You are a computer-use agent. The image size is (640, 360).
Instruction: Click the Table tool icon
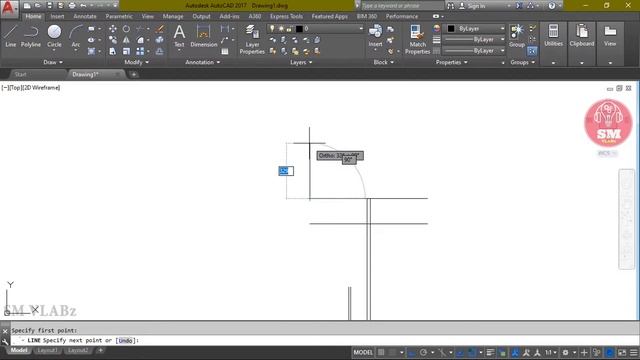coord(225,51)
